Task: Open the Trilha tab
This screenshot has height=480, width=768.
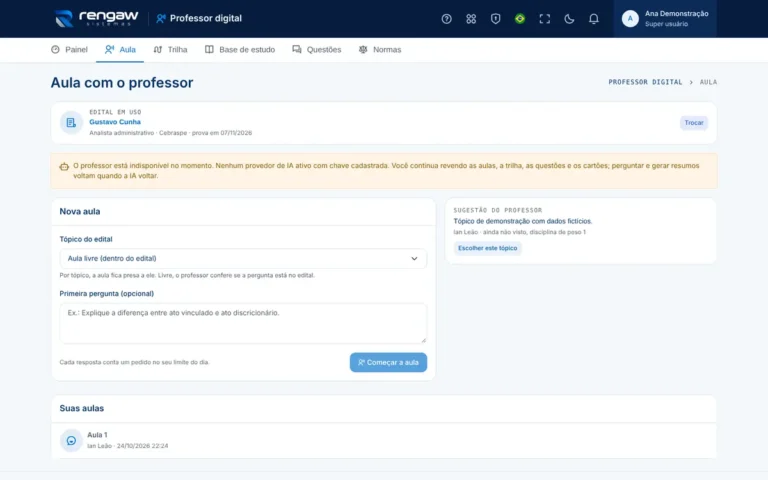Action: [x=170, y=49]
